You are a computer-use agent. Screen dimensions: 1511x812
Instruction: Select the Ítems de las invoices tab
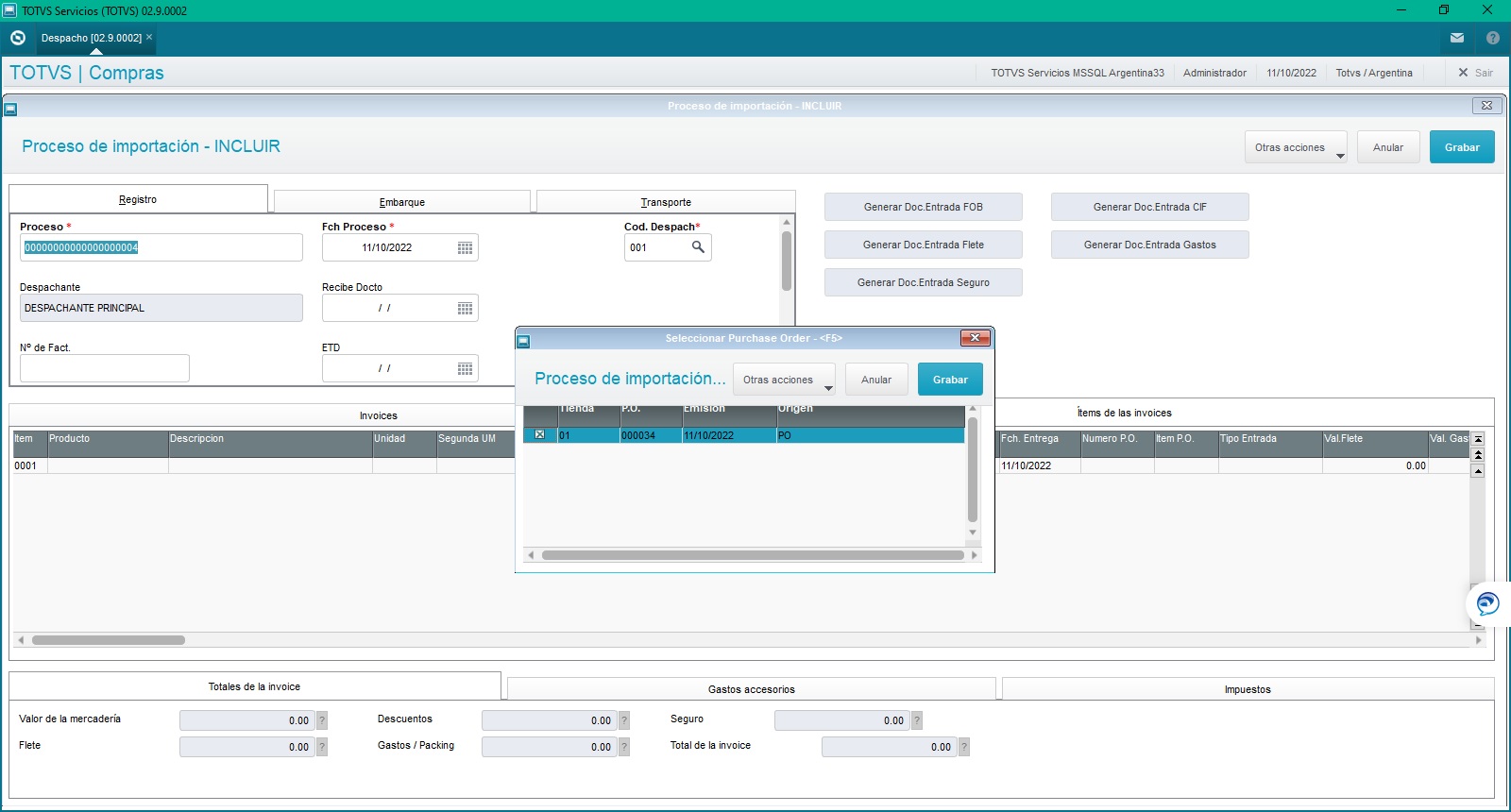coord(1124,413)
